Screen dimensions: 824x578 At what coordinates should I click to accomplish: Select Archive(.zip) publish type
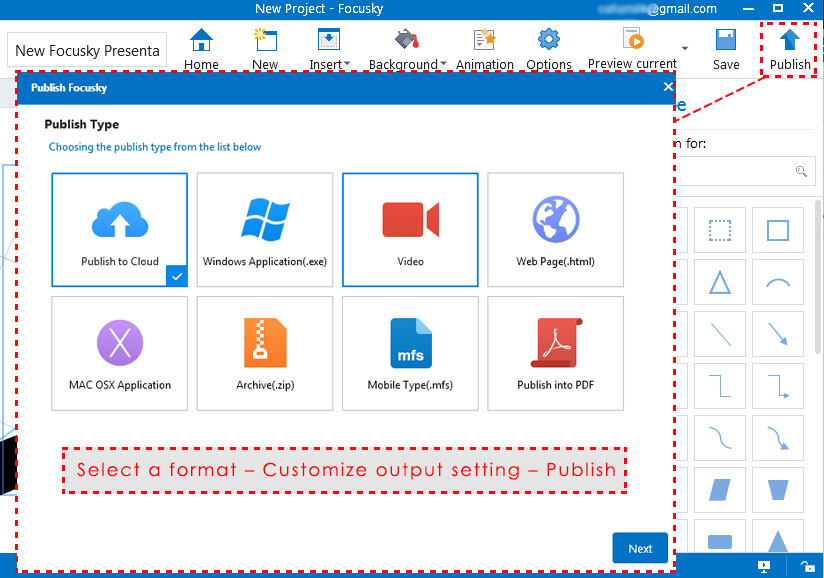click(265, 353)
